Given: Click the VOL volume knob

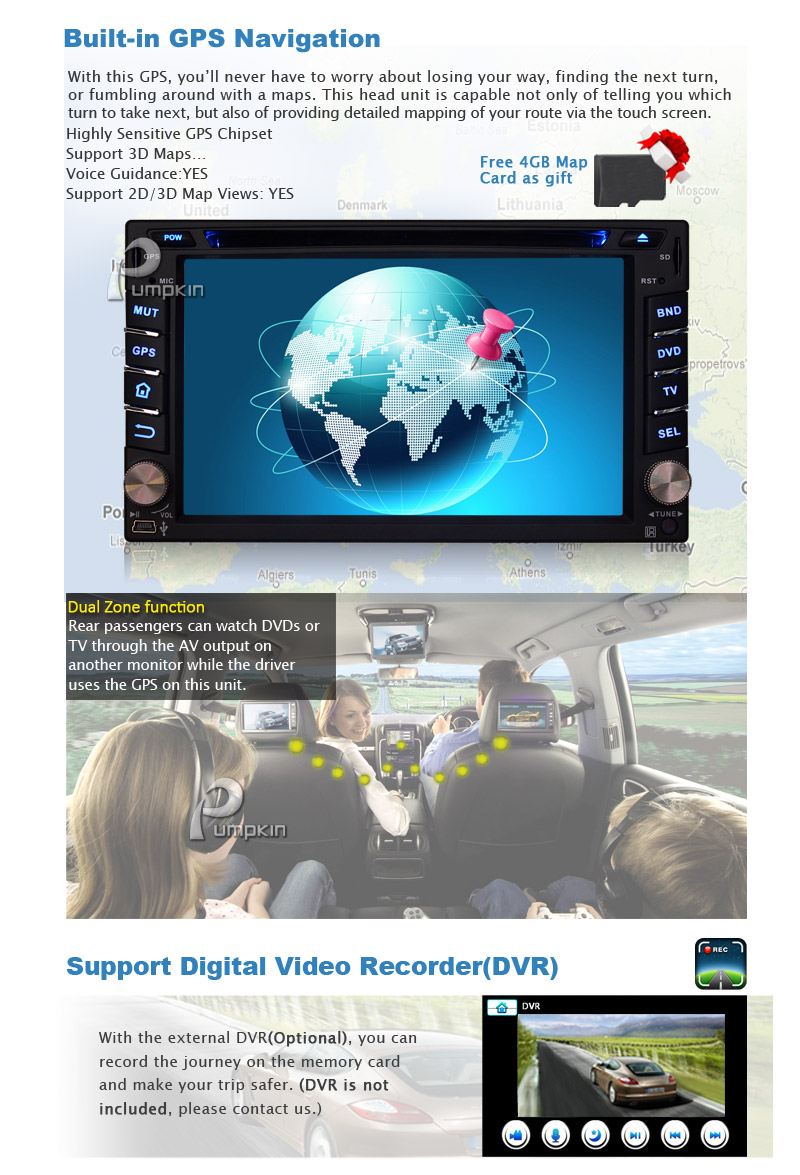Looking at the screenshot, I should click(146, 483).
